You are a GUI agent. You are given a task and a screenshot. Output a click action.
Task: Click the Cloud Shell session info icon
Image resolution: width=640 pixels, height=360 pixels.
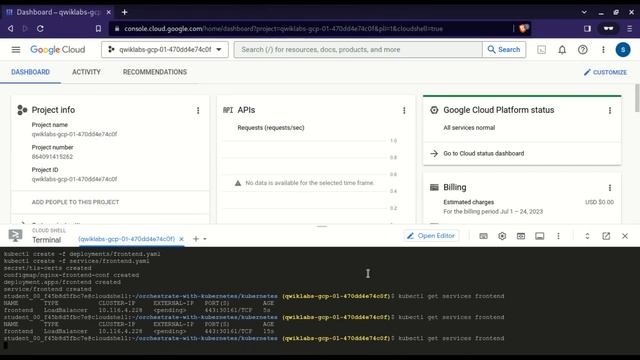(540, 236)
